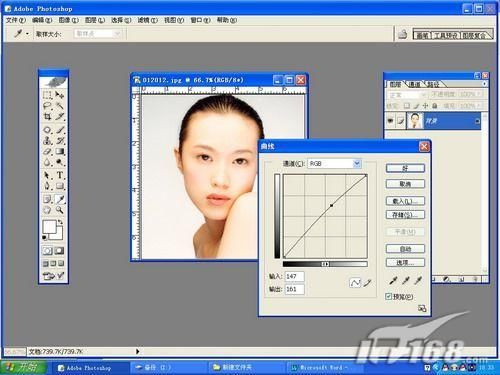Select the Lasso tool
This screenshot has width=500, height=375.
[47, 106]
